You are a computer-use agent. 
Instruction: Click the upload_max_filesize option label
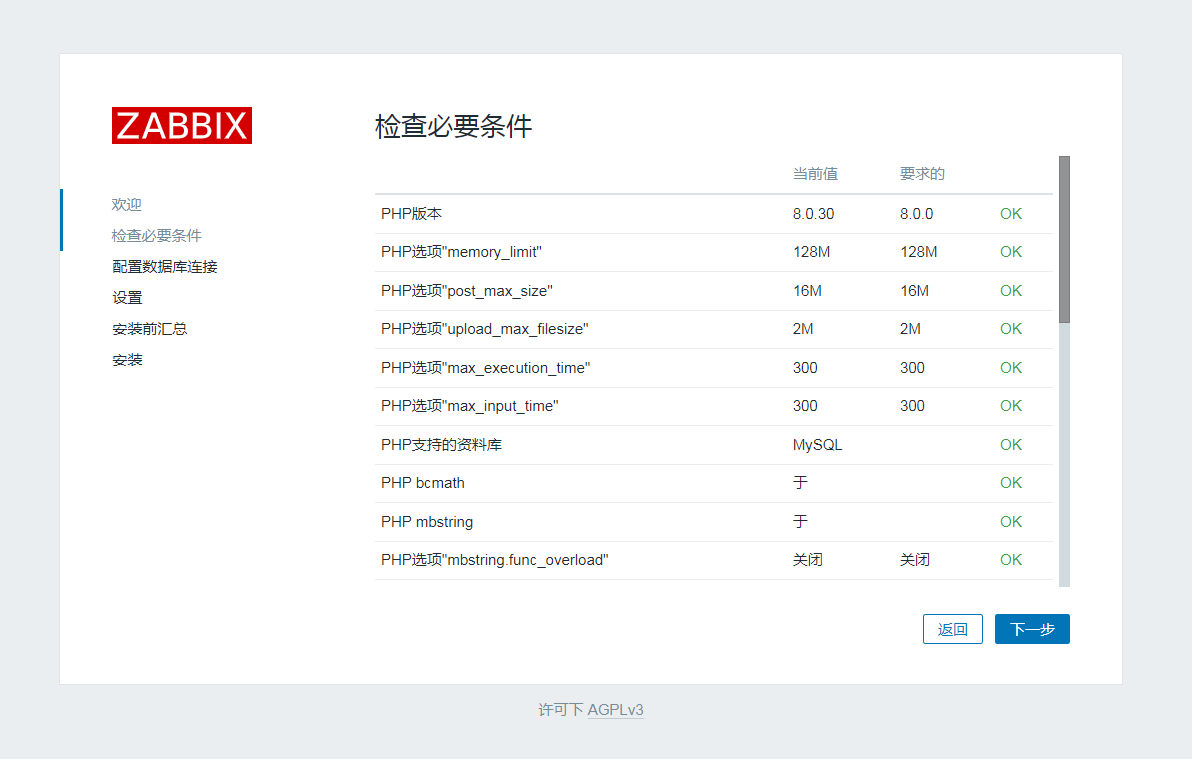485,329
